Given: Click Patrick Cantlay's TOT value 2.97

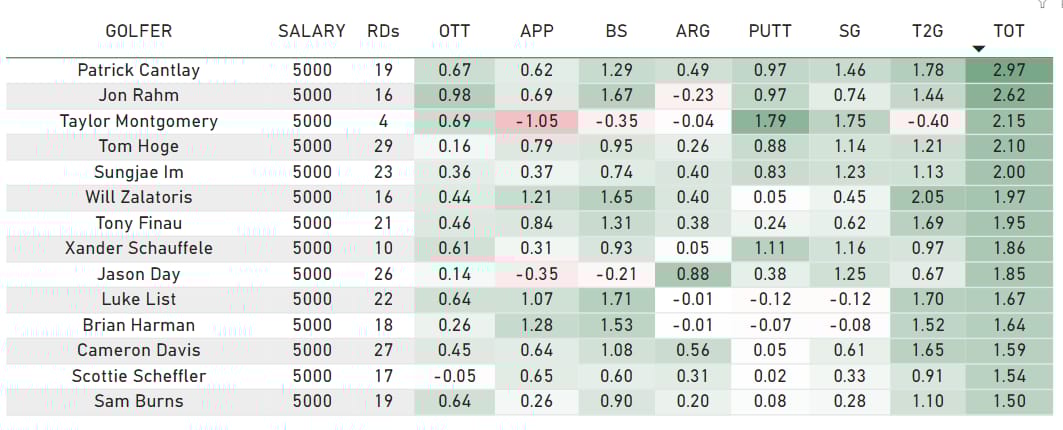Looking at the screenshot, I should click(x=1006, y=70).
